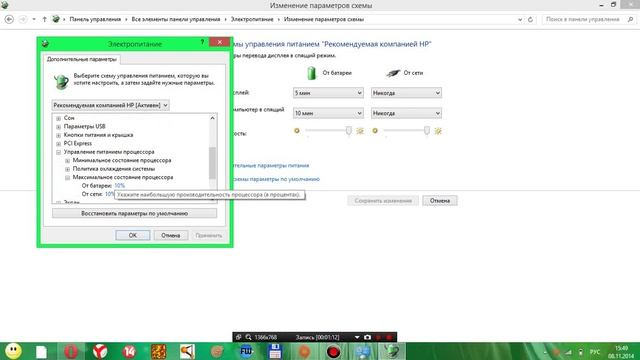The image size is (640, 360).
Task: Open the address bar history dropdown arrow
Action: (520, 19)
